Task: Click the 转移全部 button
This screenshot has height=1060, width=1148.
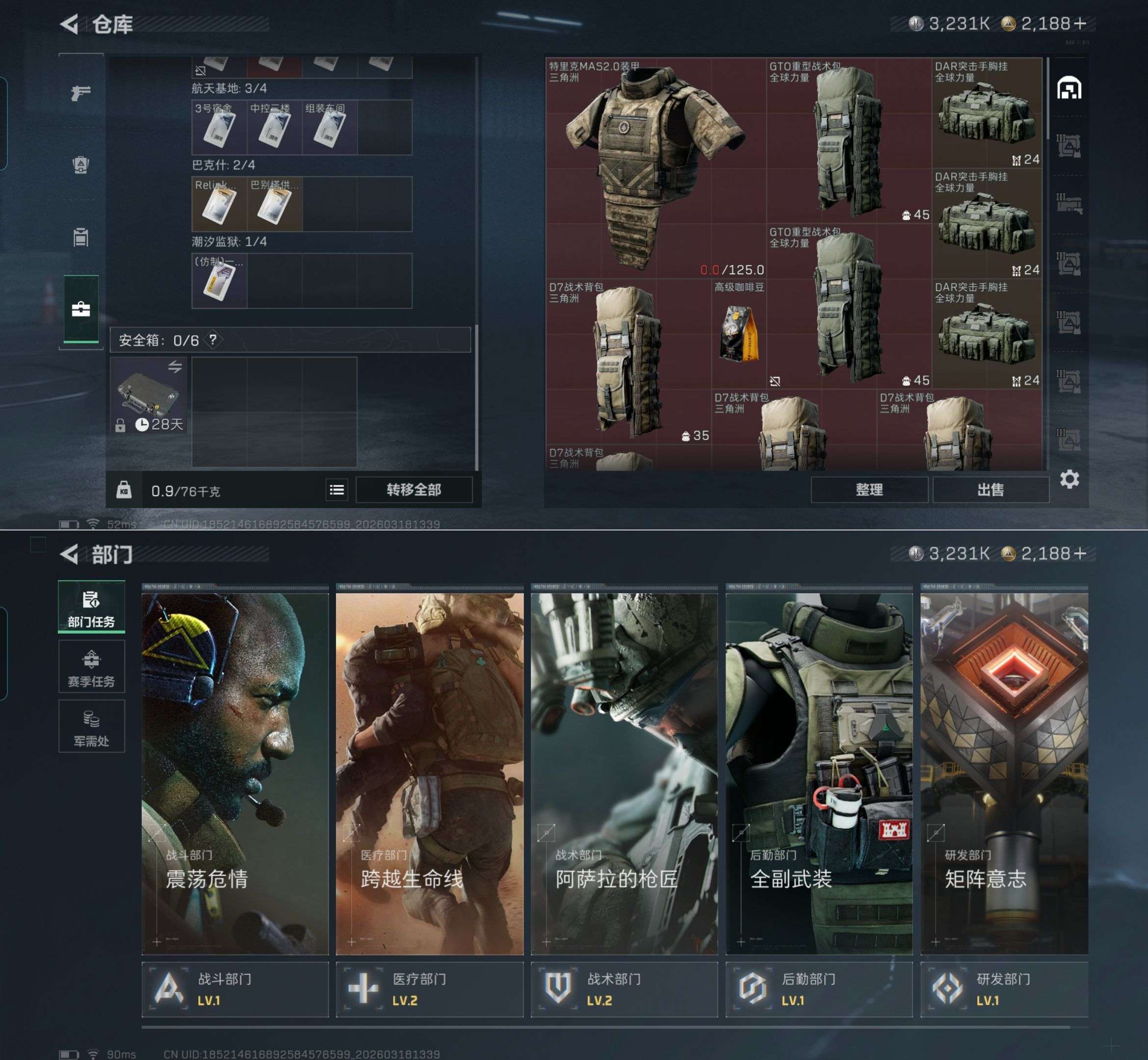Action: [414, 490]
